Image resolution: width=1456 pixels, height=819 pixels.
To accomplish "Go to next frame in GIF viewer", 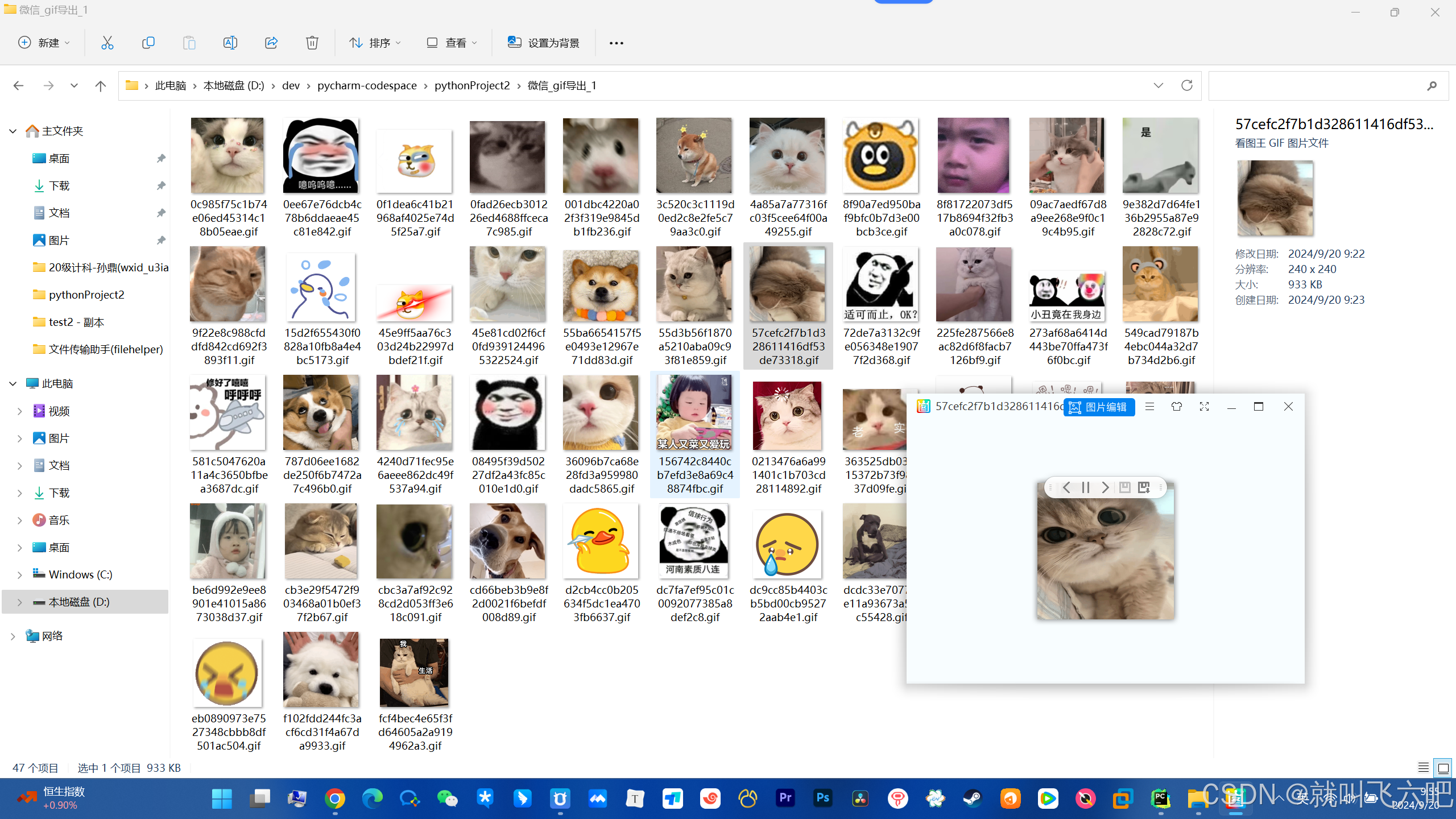I will (1105, 487).
